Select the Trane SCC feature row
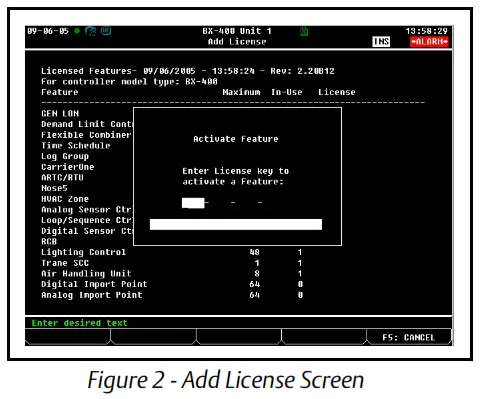The height and width of the screenshot is (399, 482). click(x=172, y=263)
